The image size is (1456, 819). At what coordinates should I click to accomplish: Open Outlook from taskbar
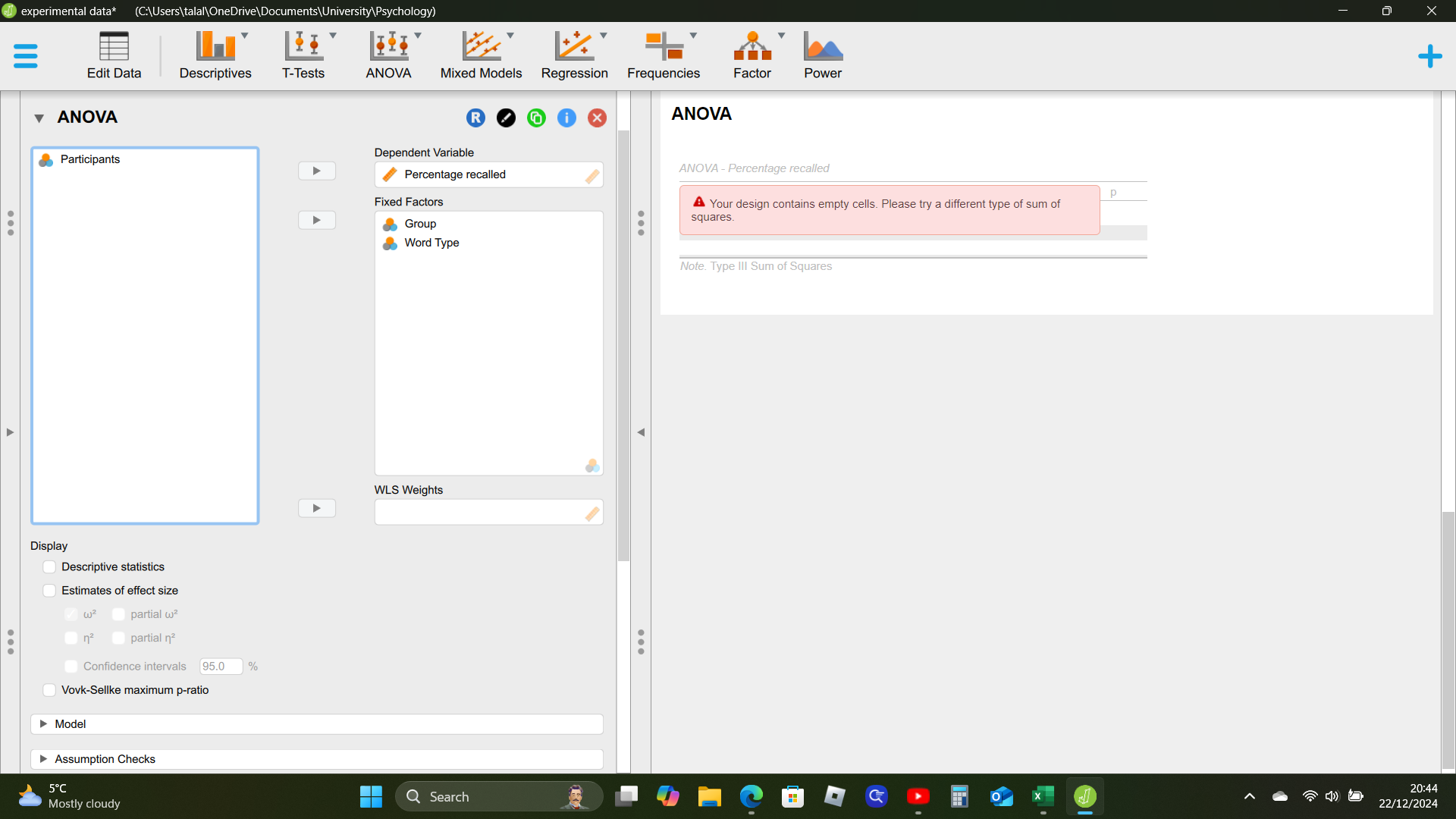click(x=1002, y=796)
